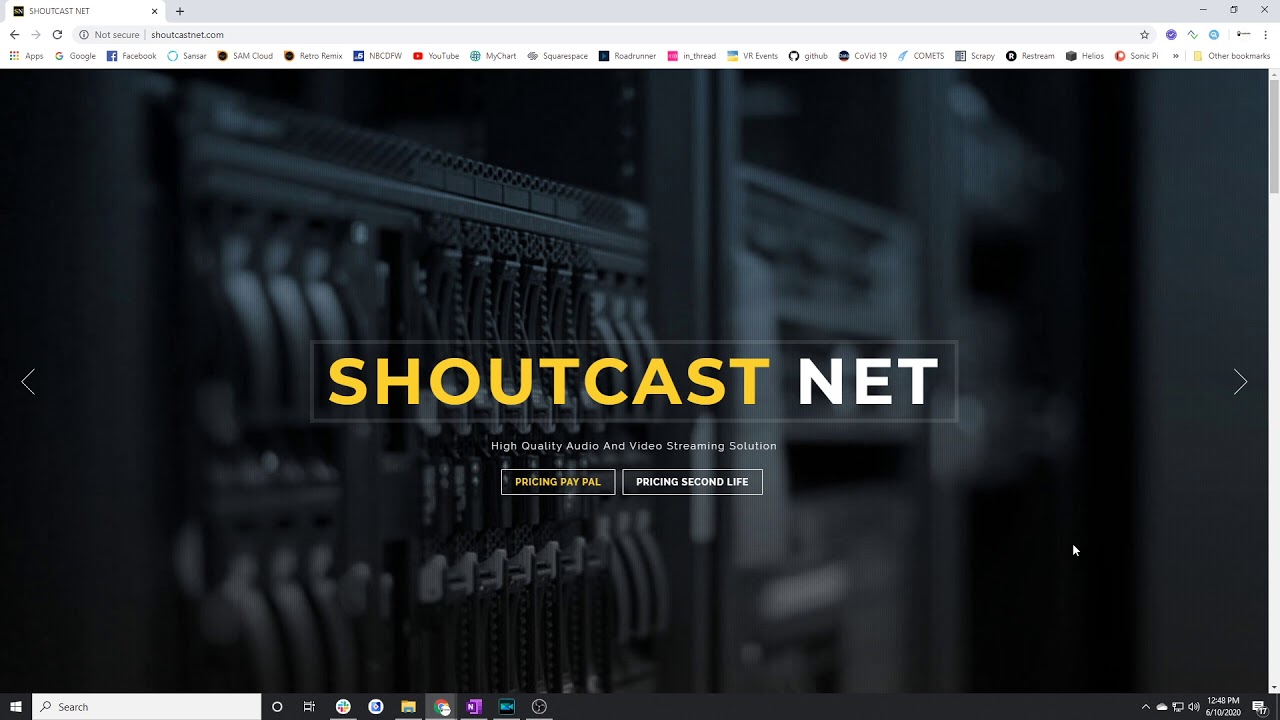Open the Roadrunner bookmark
The width and height of the screenshot is (1280, 720).
628,56
